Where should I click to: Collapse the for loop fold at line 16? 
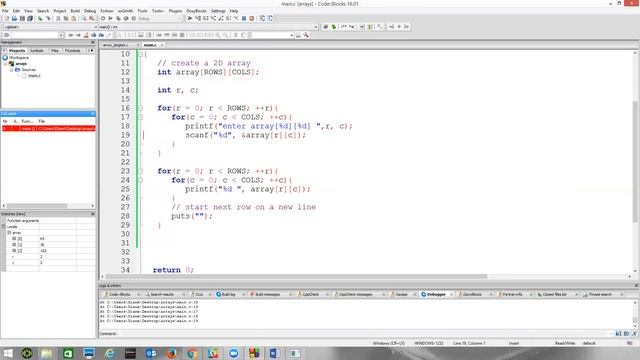click(x=140, y=108)
